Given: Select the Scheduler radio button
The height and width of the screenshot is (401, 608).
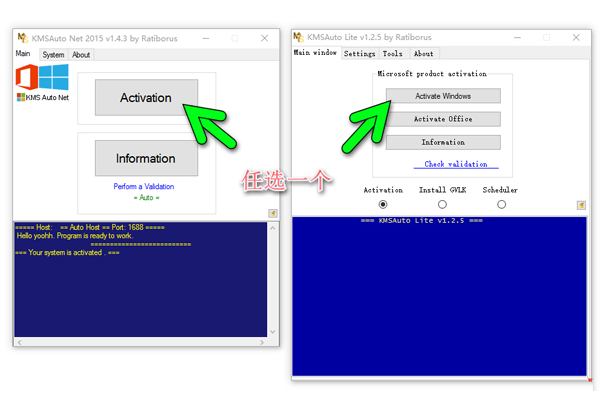Looking at the screenshot, I should (x=501, y=205).
